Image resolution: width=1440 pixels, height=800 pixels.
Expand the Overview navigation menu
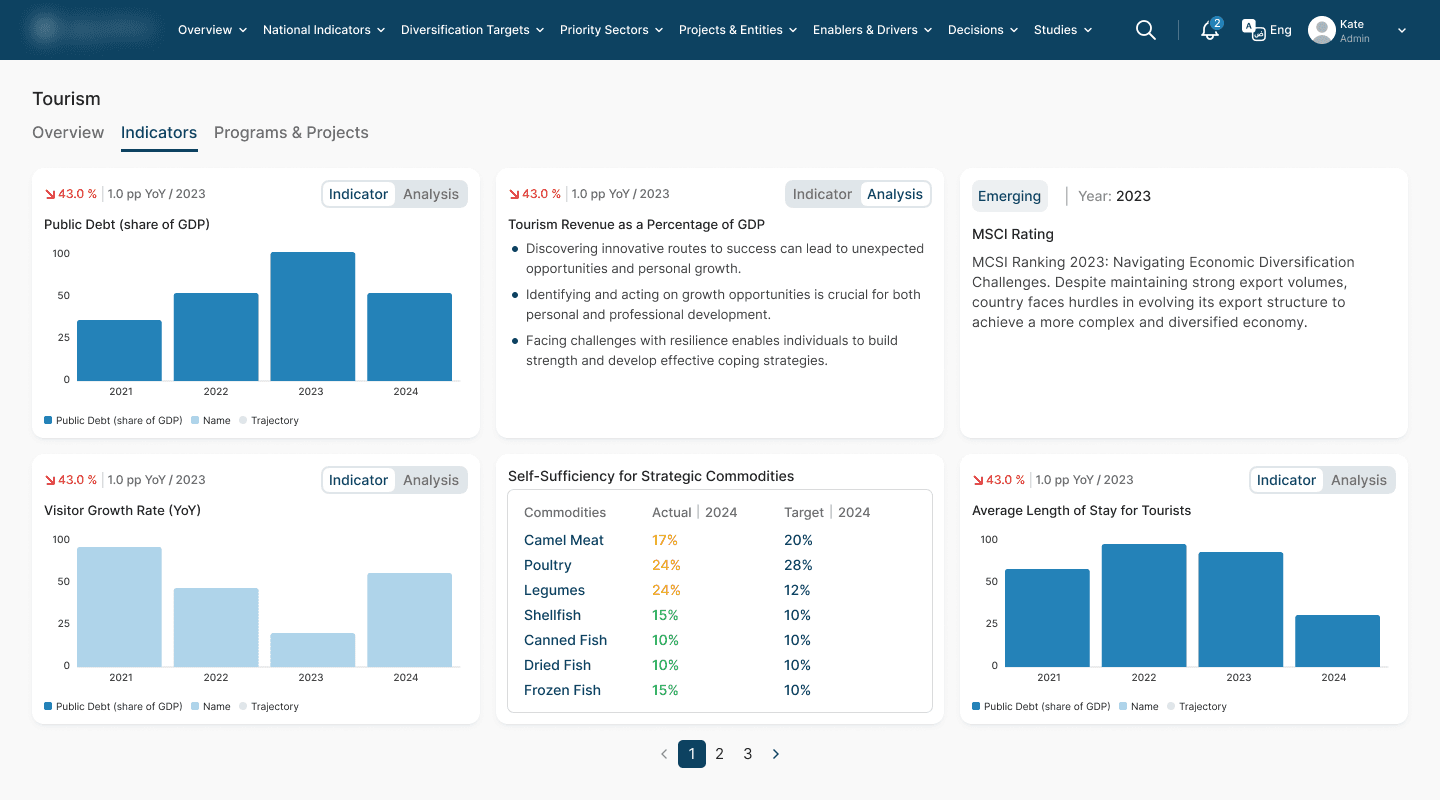(x=212, y=30)
